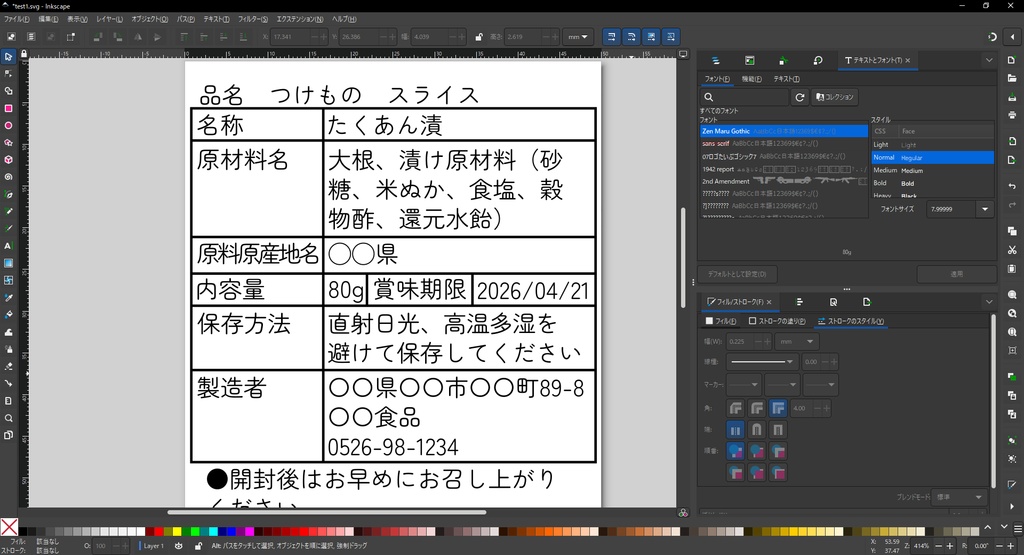This screenshot has height=555, width=1024.
Task: Open the end marker dropdown
Action: coord(820,385)
